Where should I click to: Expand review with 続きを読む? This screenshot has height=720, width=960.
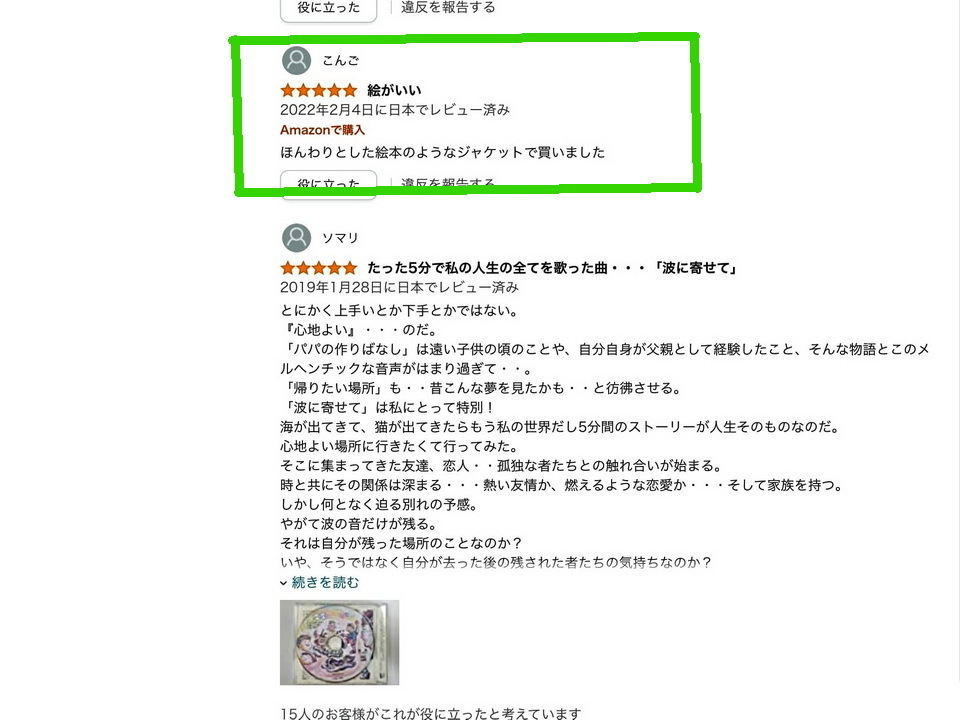(325, 582)
